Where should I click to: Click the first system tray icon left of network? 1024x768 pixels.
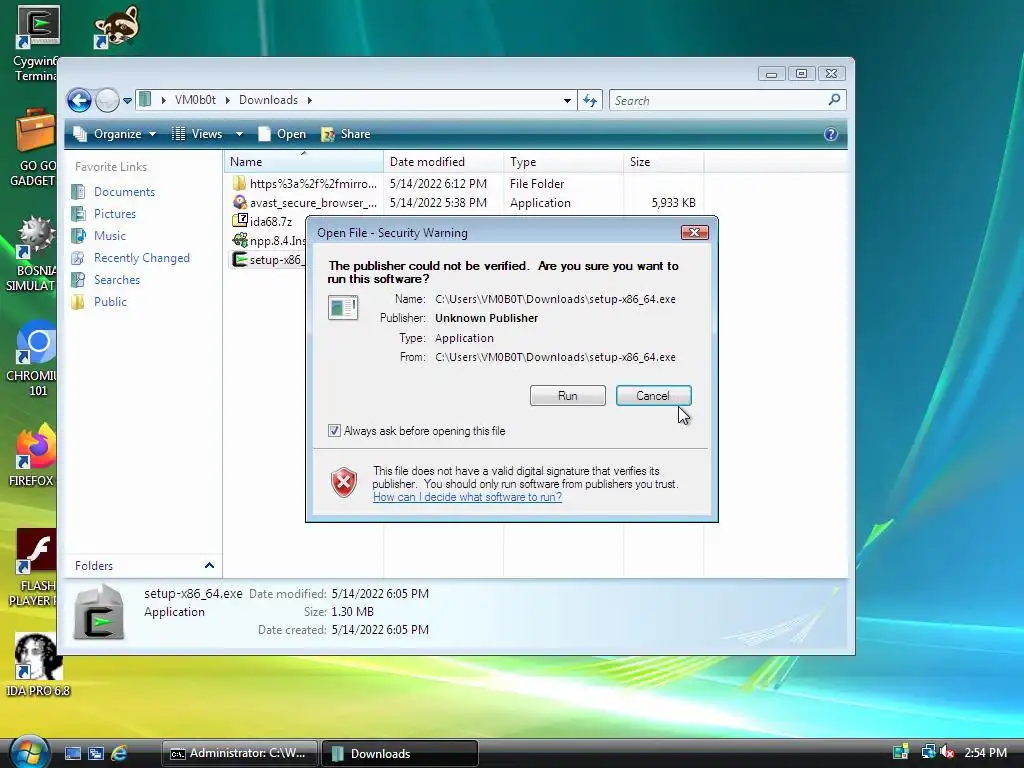click(x=901, y=753)
